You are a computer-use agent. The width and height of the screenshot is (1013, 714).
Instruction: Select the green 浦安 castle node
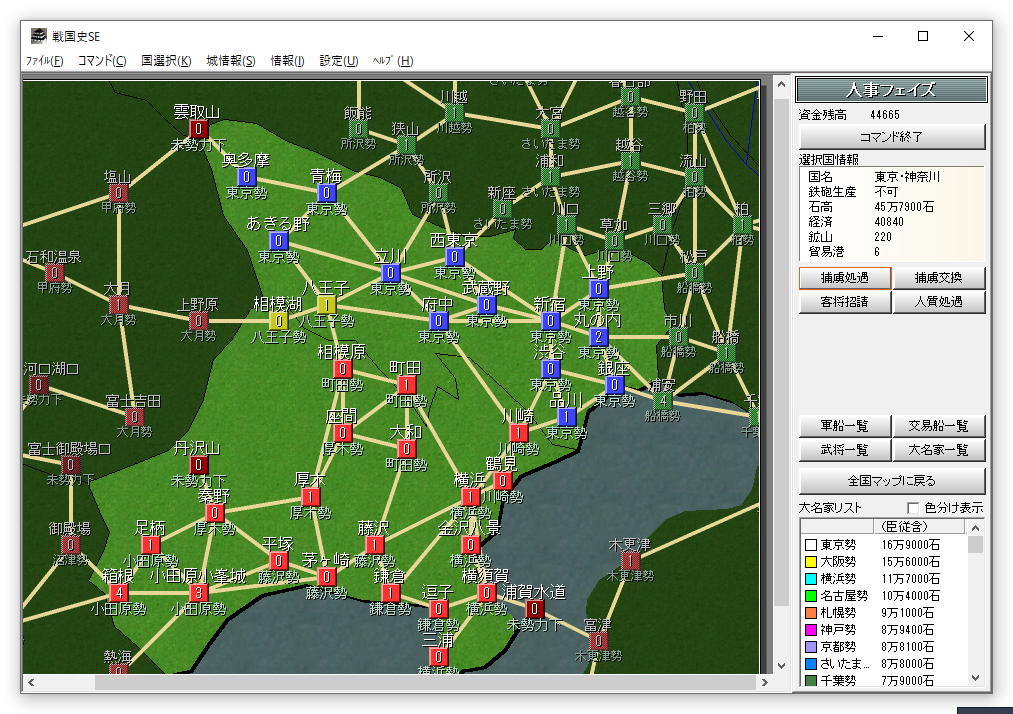point(662,401)
